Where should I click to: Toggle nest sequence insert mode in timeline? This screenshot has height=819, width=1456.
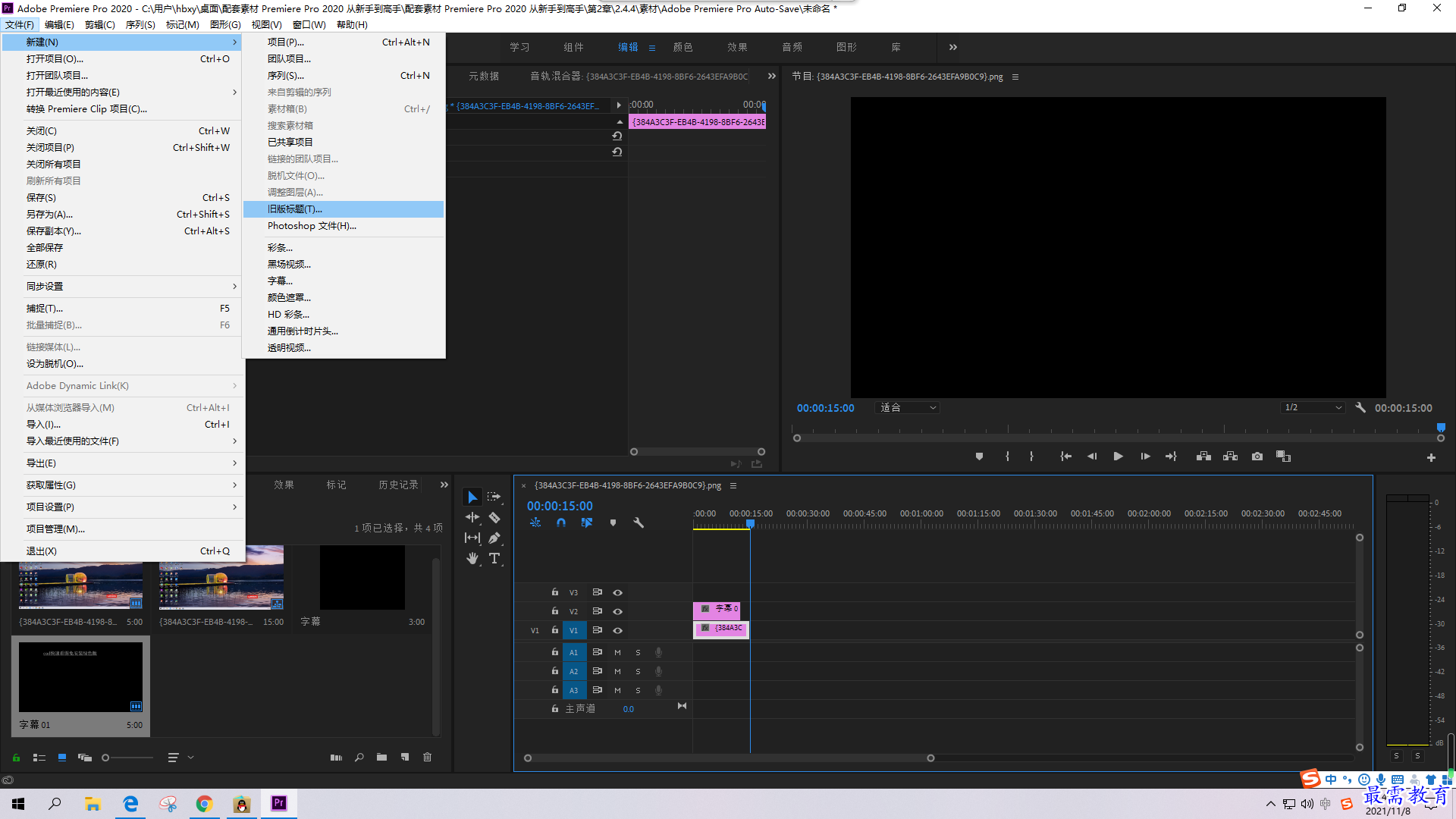click(535, 522)
